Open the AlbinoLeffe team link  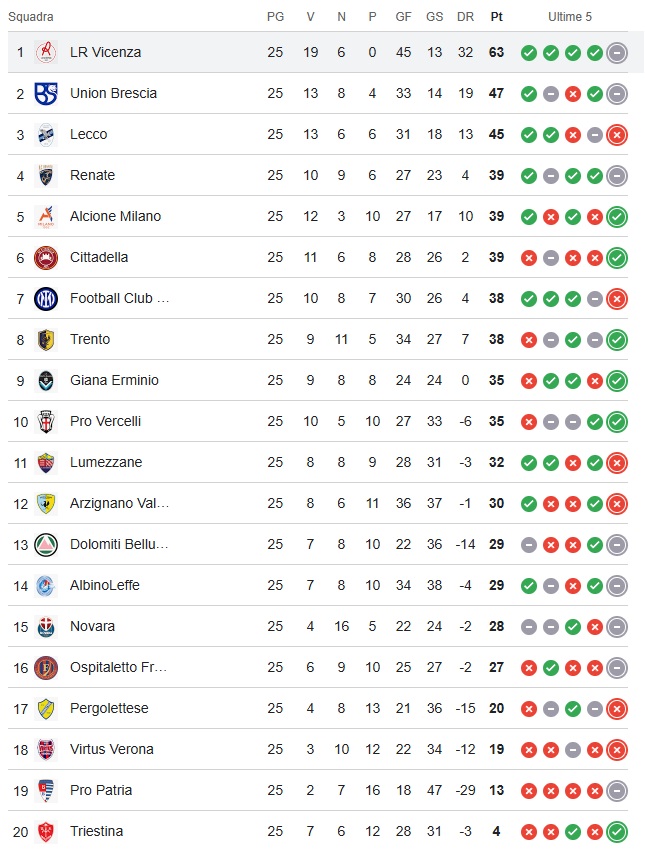[x=105, y=585]
